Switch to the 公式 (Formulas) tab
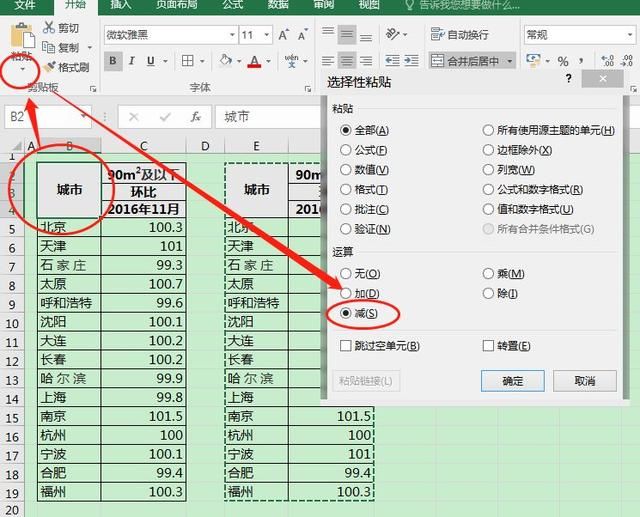 click(233, 5)
